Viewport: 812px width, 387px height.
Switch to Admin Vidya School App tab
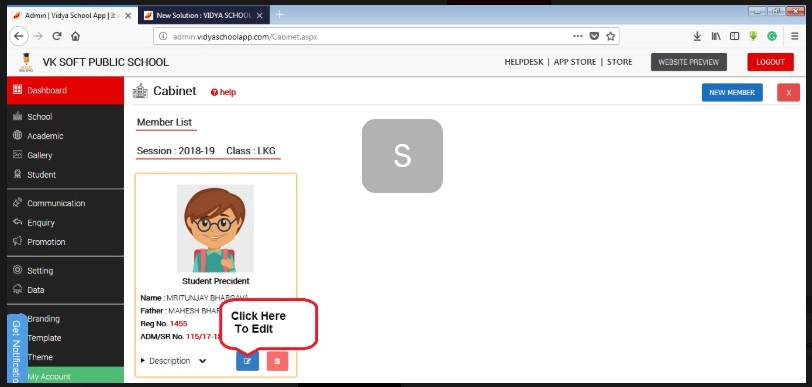72,16
